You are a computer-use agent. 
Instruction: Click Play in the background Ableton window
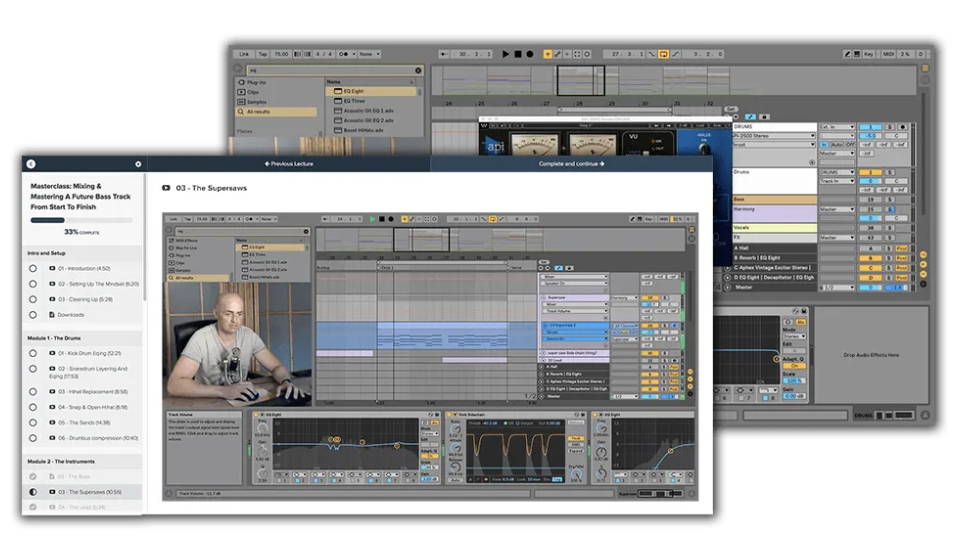click(505, 54)
